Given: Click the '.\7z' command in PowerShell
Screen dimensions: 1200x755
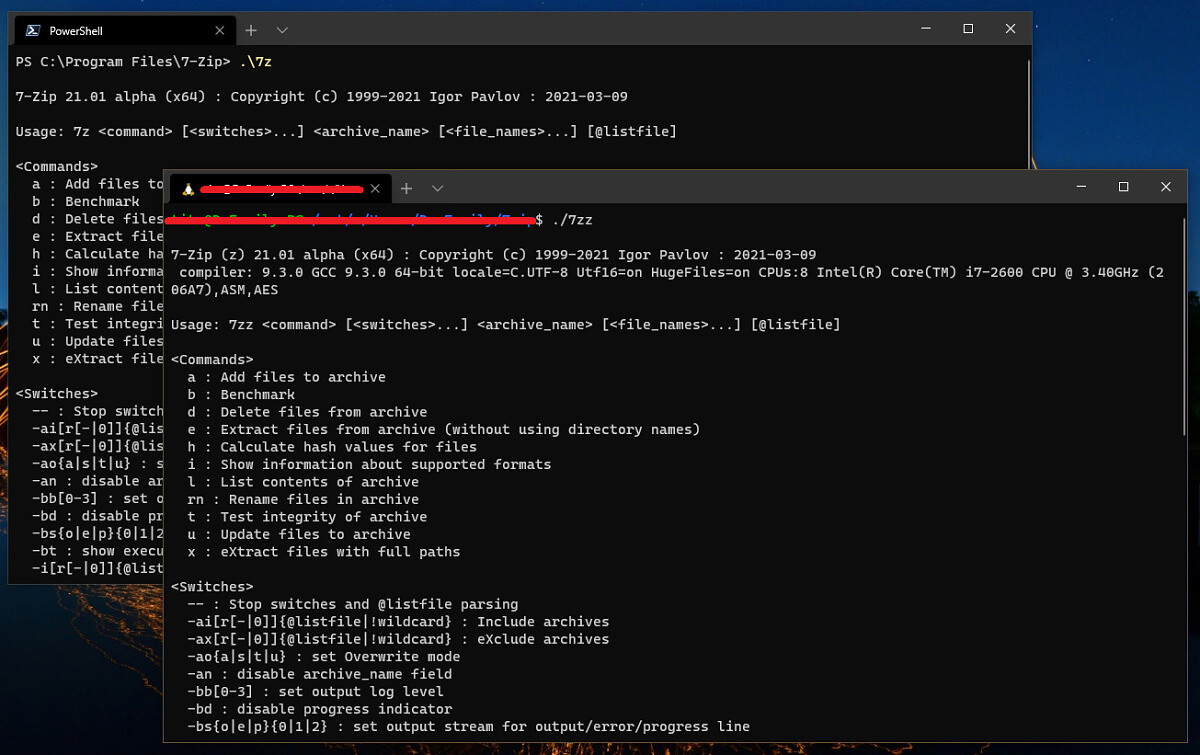Looking at the screenshot, I should pyautogui.click(x=256, y=62).
